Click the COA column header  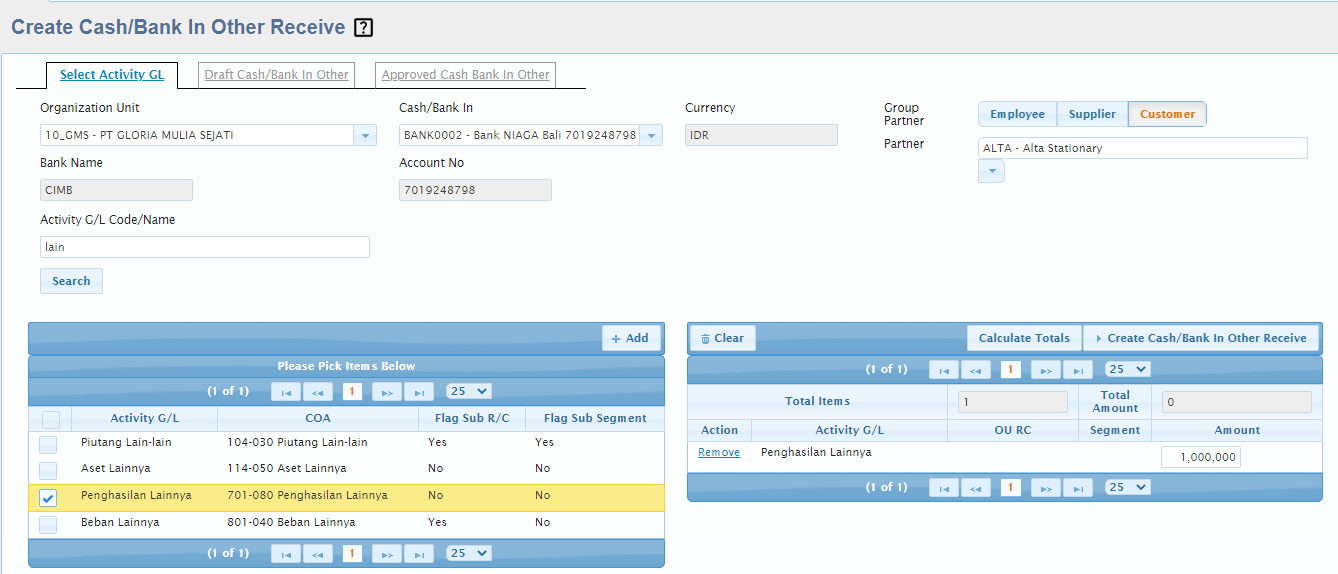(318, 418)
